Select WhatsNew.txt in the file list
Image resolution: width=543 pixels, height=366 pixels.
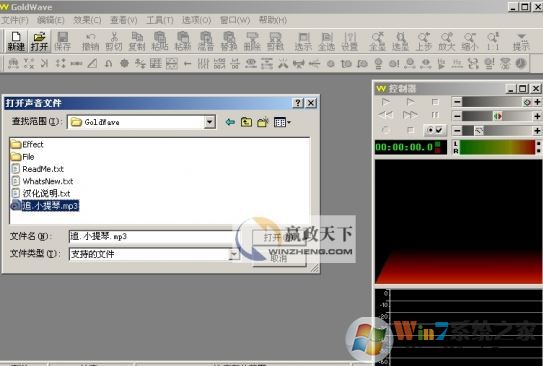(x=43, y=181)
